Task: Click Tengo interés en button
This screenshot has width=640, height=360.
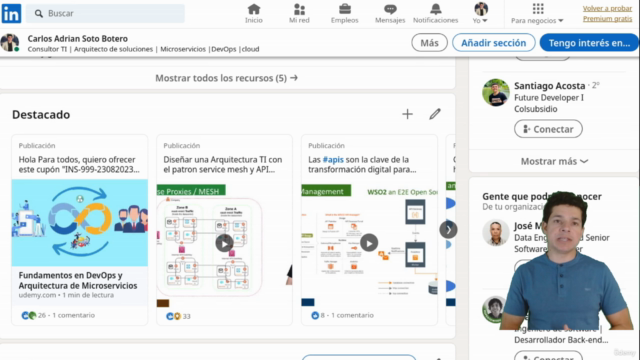Action: tap(589, 43)
